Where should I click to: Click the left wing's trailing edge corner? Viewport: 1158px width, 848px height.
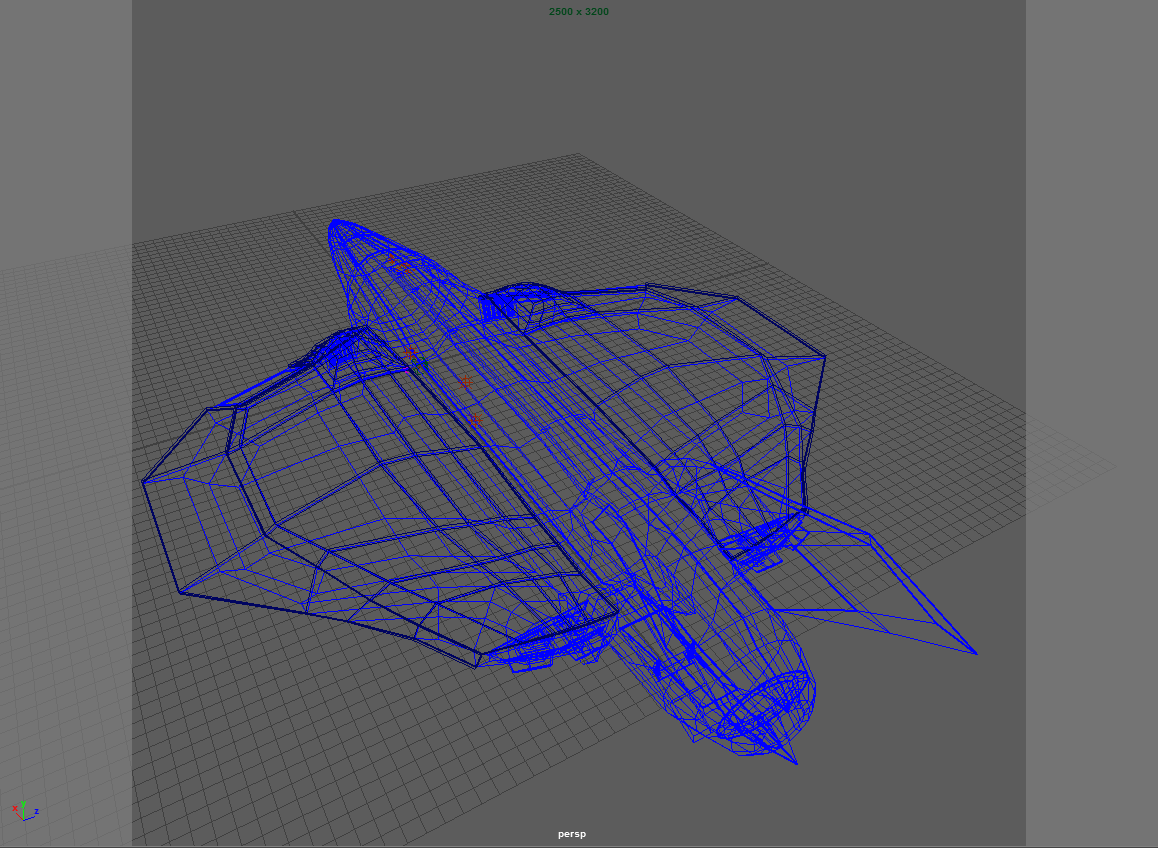(x=478, y=662)
